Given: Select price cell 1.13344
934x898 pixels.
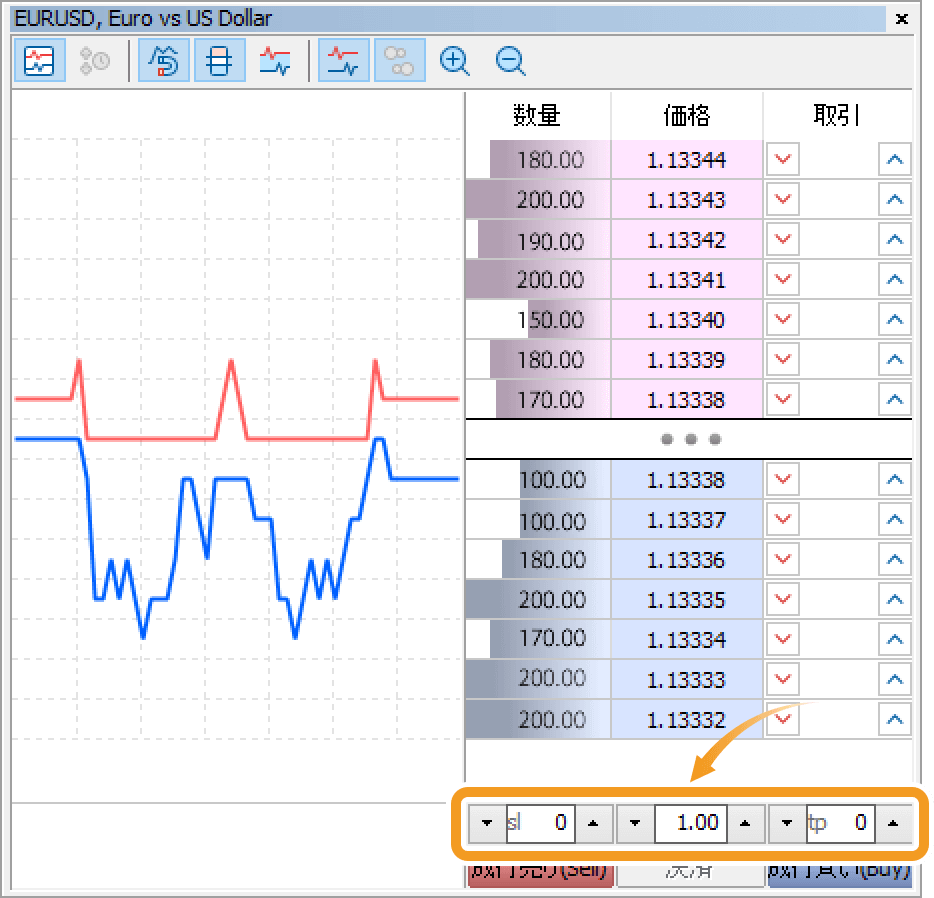Looking at the screenshot, I should (687, 160).
